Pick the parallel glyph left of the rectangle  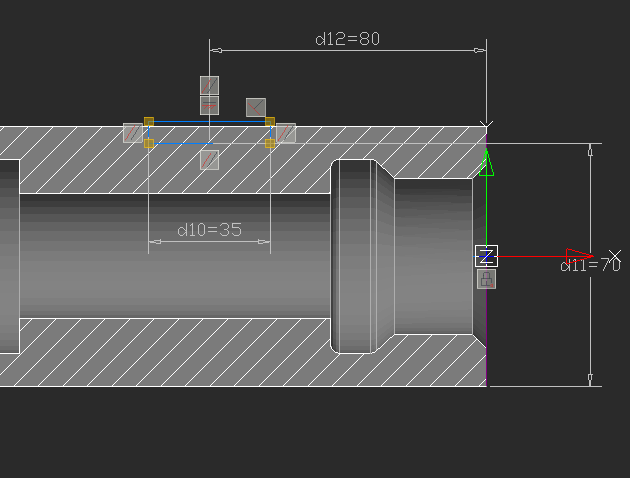132,132
